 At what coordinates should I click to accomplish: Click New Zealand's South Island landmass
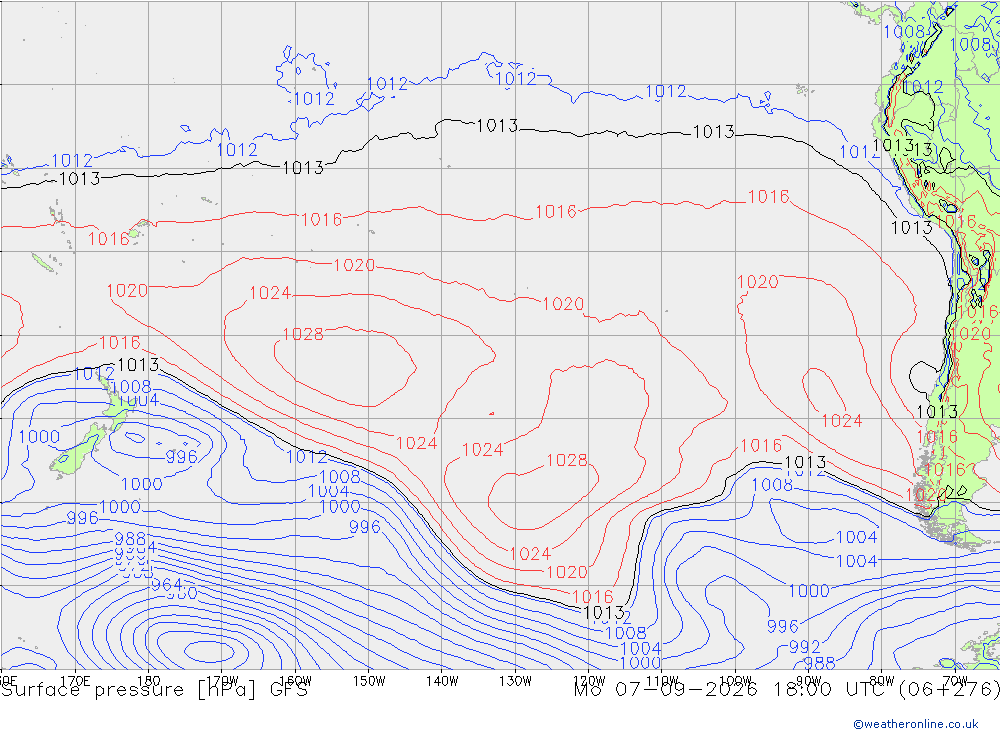click(x=77, y=452)
